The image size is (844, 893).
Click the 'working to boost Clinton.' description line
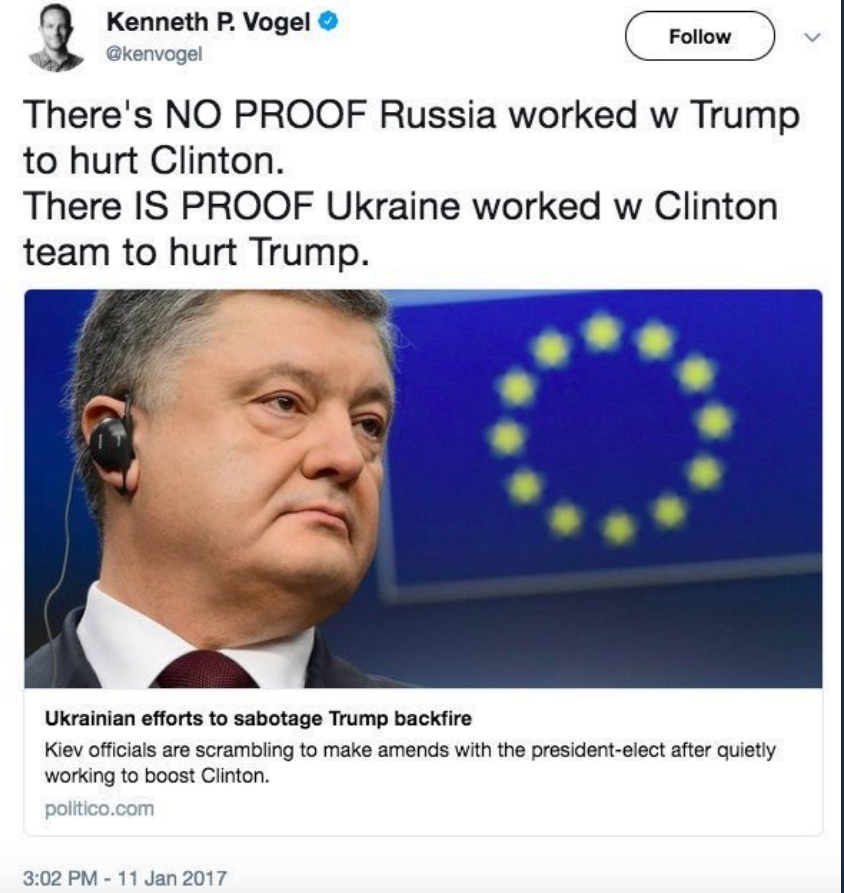pyautogui.click(x=157, y=776)
